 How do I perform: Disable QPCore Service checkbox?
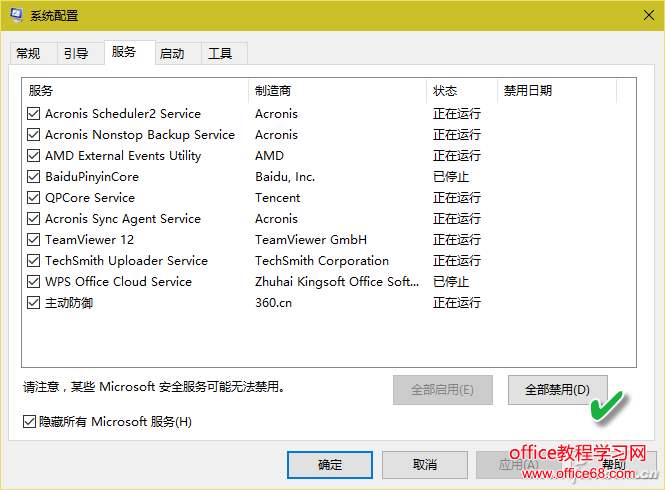tap(34, 198)
